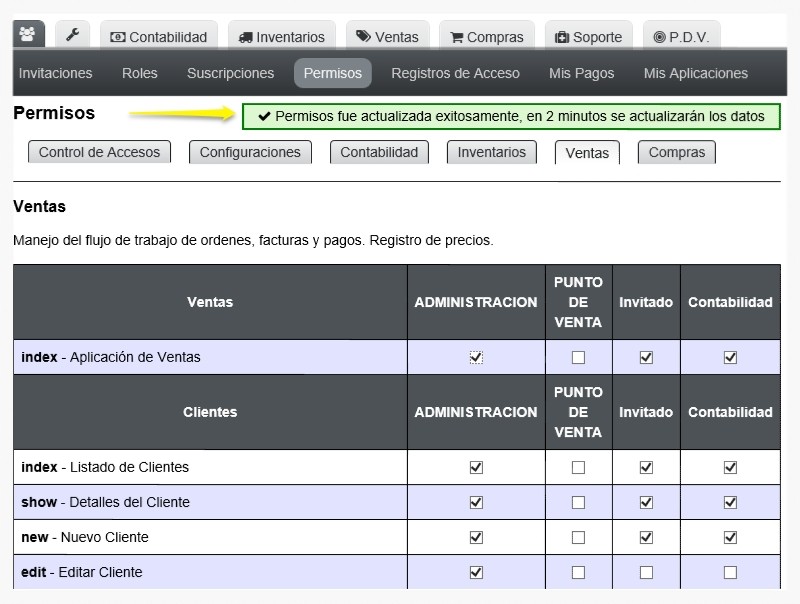Open the Inventarios top tab
Viewport: 800px width, 604px height.
pyautogui.click(x=282, y=37)
